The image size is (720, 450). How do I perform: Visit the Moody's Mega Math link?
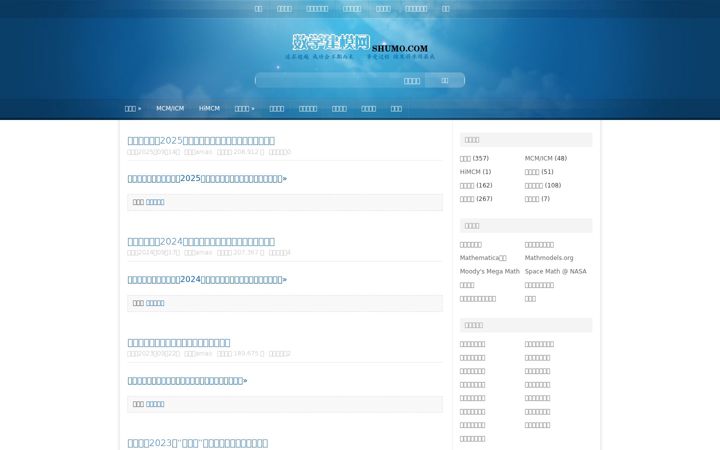489,271
